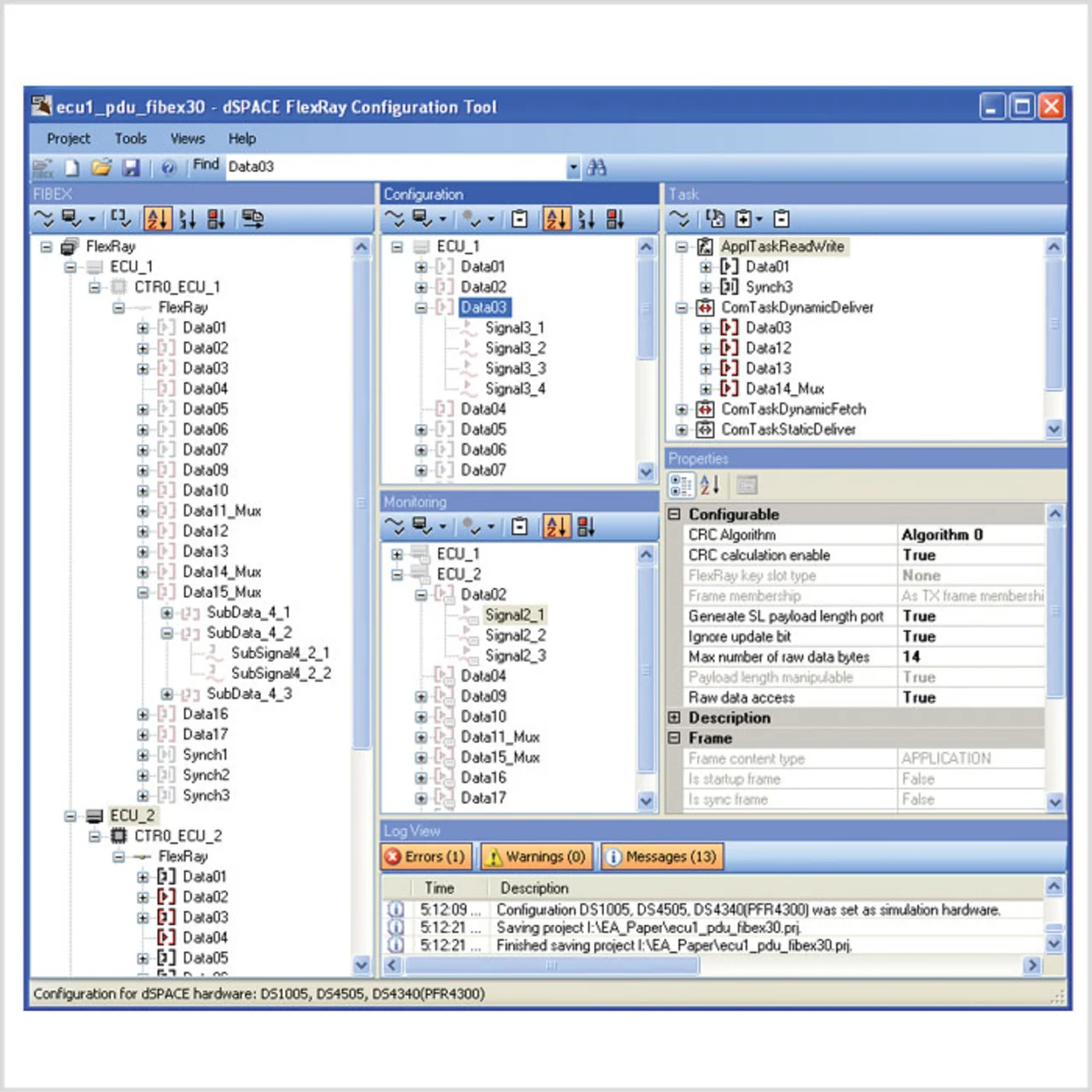Create new project with blank page icon
Image resolution: width=1092 pixels, height=1092 pixels.
(73, 167)
